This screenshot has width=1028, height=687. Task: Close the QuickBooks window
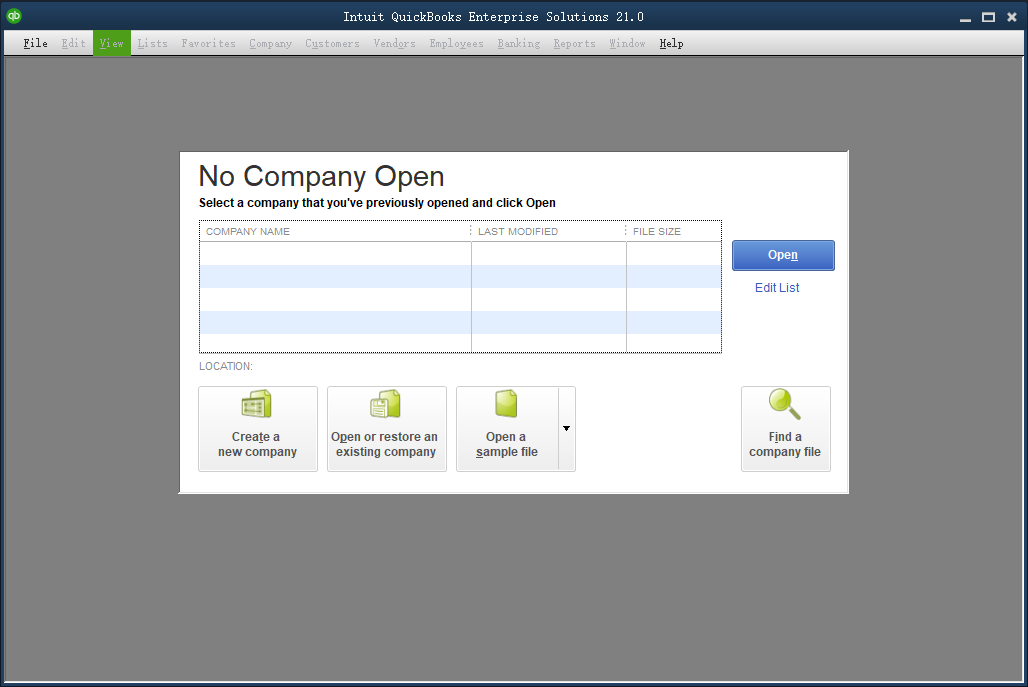pyautogui.click(x=1012, y=17)
